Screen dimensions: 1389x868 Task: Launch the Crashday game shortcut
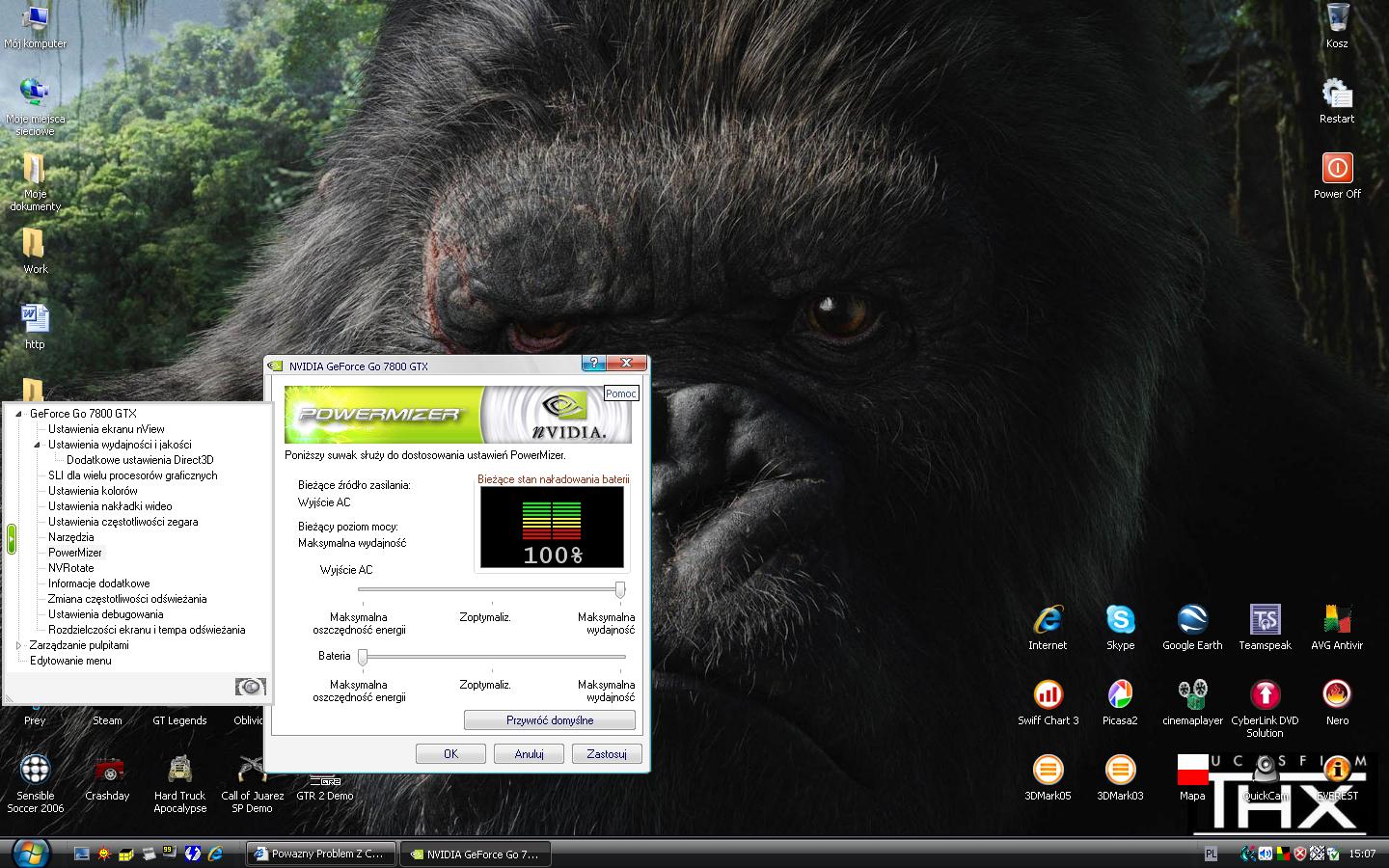pyautogui.click(x=107, y=777)
